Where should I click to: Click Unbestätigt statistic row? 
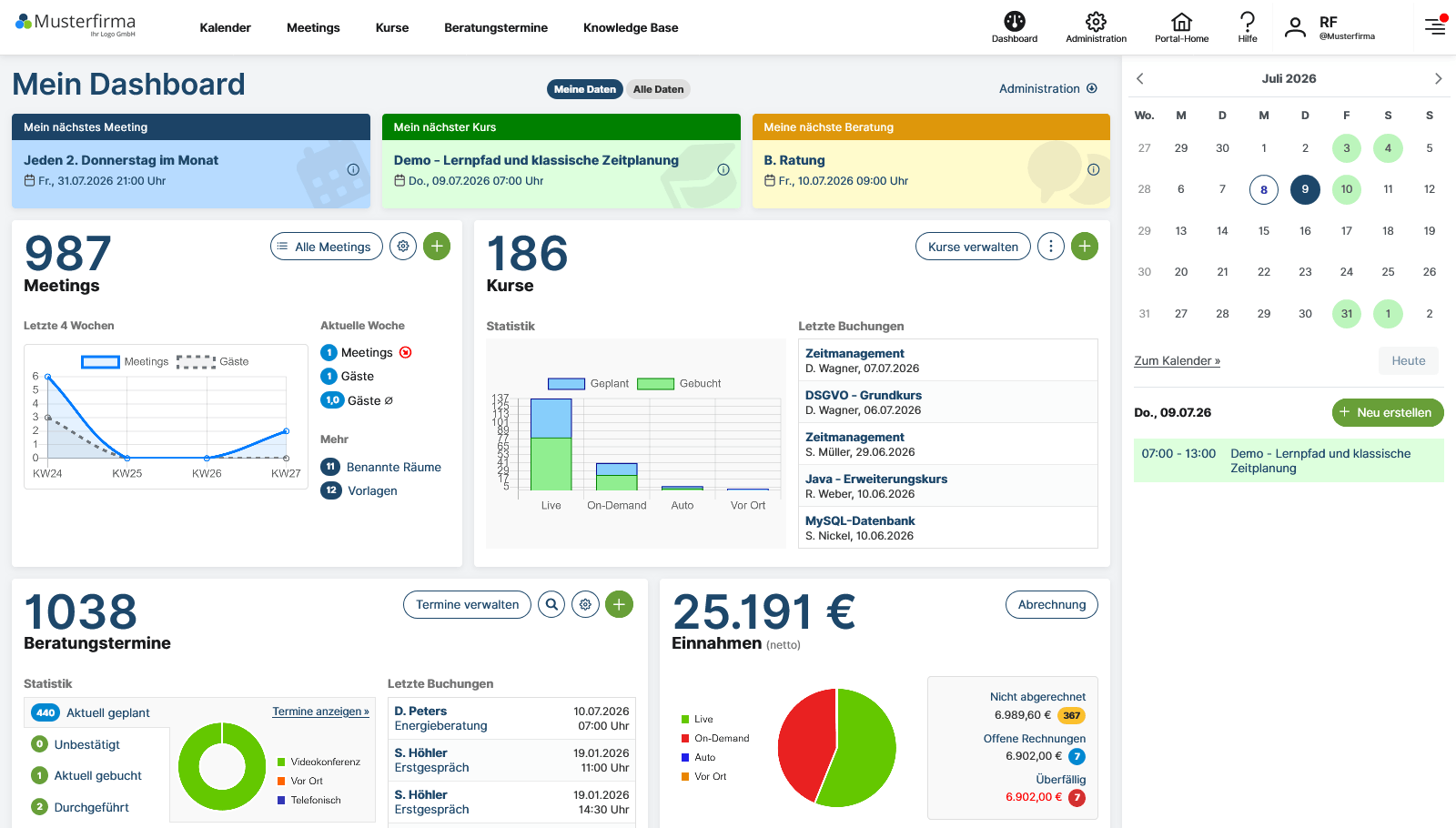click(x=76, y=744)
